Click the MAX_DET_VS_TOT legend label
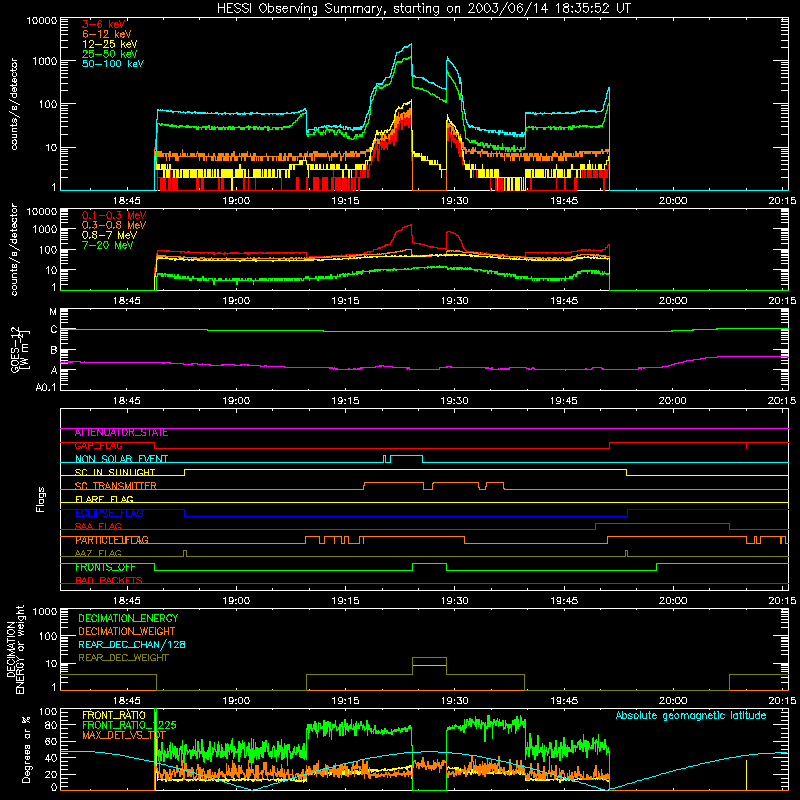 (124, 735)
